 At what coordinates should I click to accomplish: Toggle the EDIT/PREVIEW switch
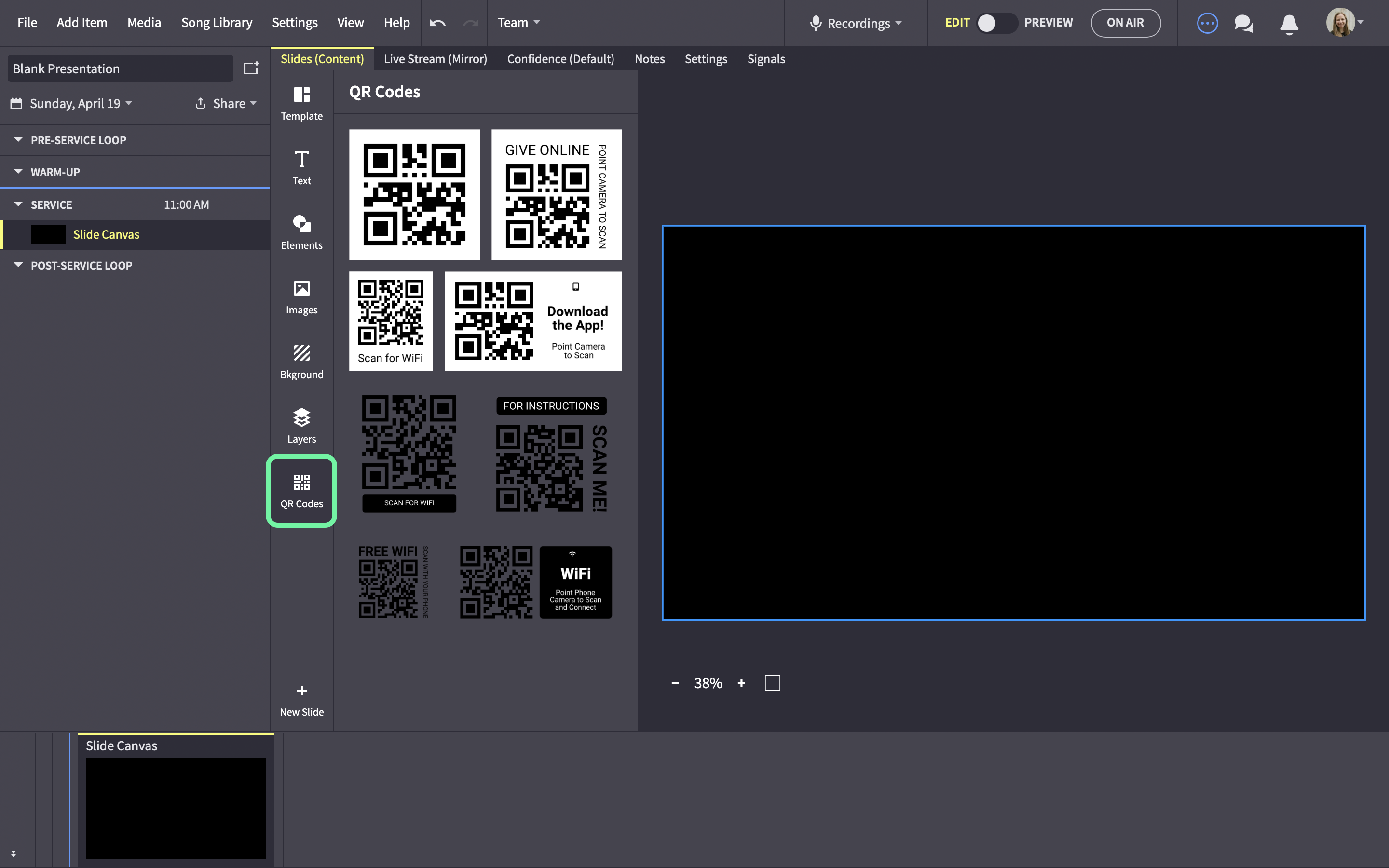click(996, 23)
